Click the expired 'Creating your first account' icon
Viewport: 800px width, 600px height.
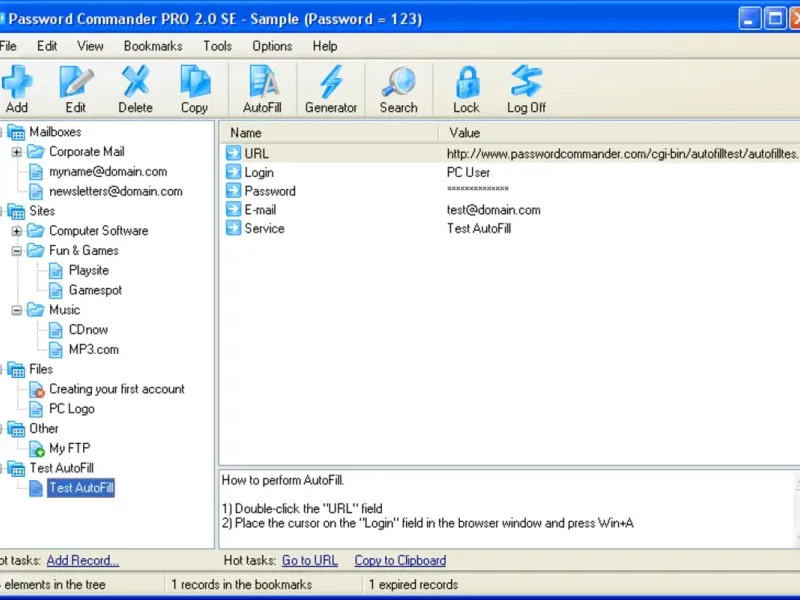tap(36, 390)
